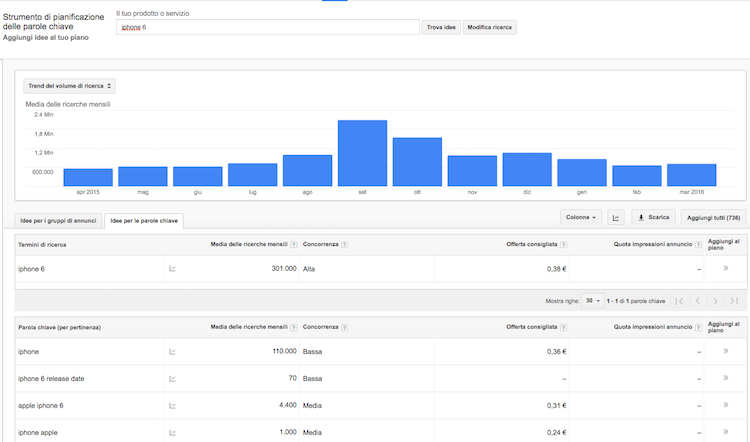Click trend chart icon for "apple iphone 6"
The width and height of the screenshot is (750, 442).
[172, 405]
